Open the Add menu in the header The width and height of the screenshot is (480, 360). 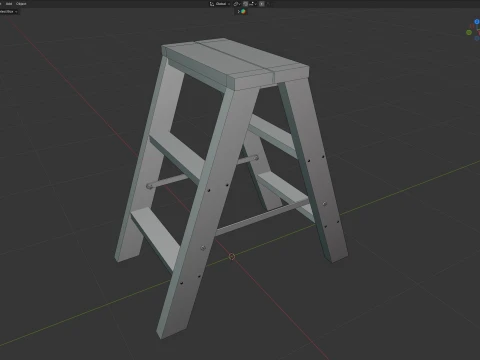click(x=9, y=4)
